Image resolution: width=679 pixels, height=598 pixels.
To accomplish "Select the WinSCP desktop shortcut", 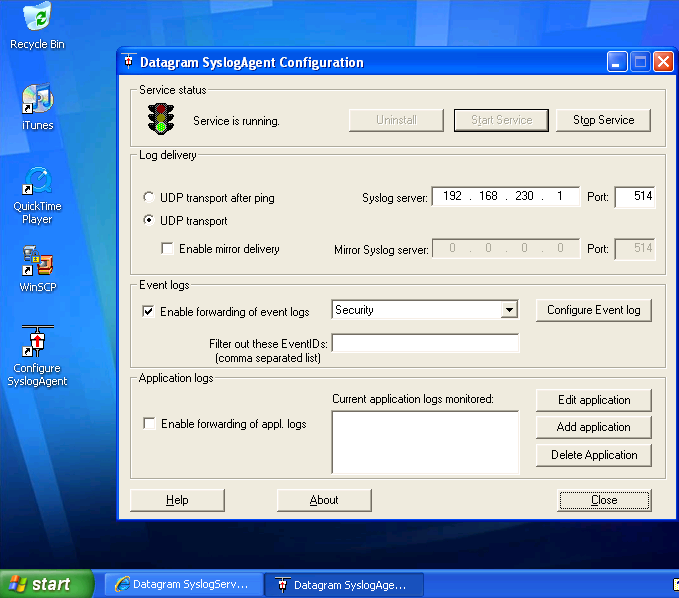I will point(38,268).
